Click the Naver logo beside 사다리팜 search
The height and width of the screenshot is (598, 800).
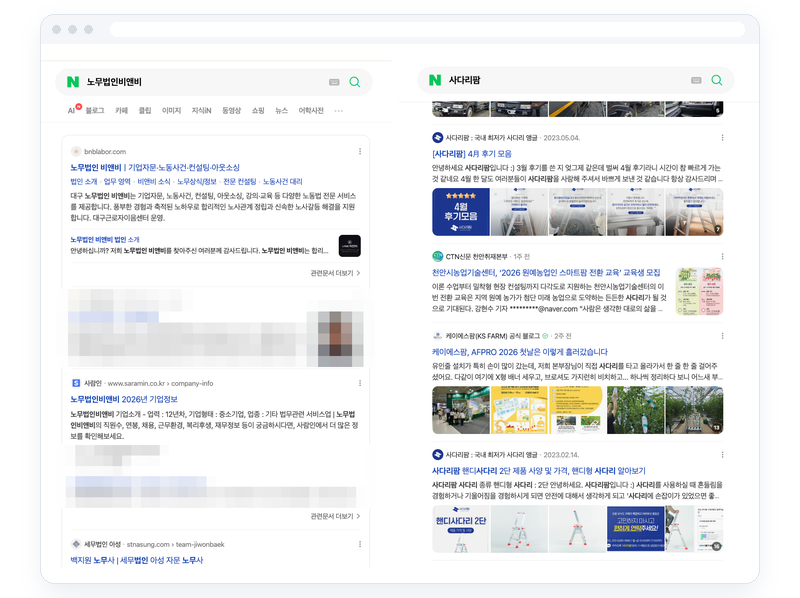(x=435, y=80)
